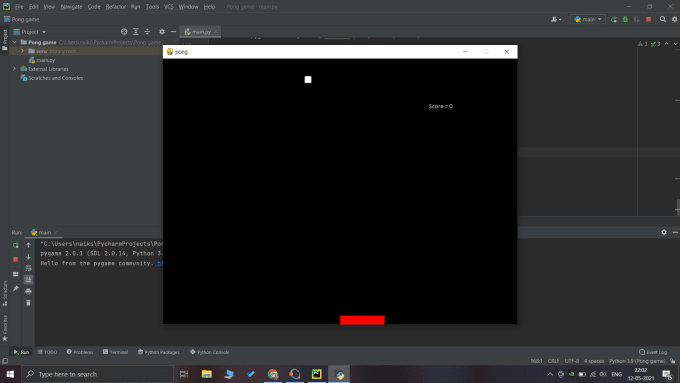The width and height of the screenshot is (680, 383).
Task: Open Project panel options gear
Action: (x=162, y=32)
